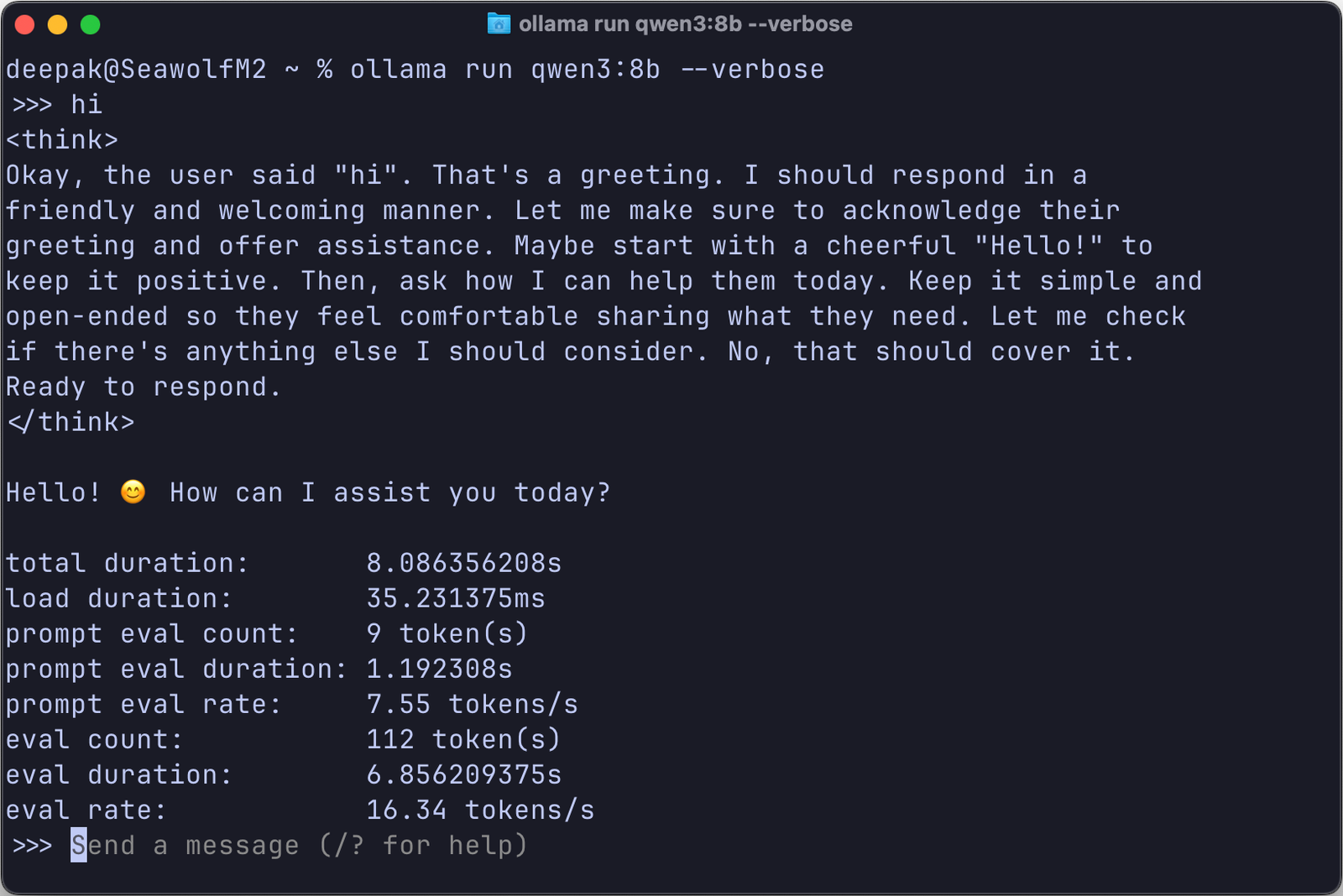Click the folder icon in title bar
This screenshot has height=896, width=1343.
pyautogui.click(x=499, y=23)
